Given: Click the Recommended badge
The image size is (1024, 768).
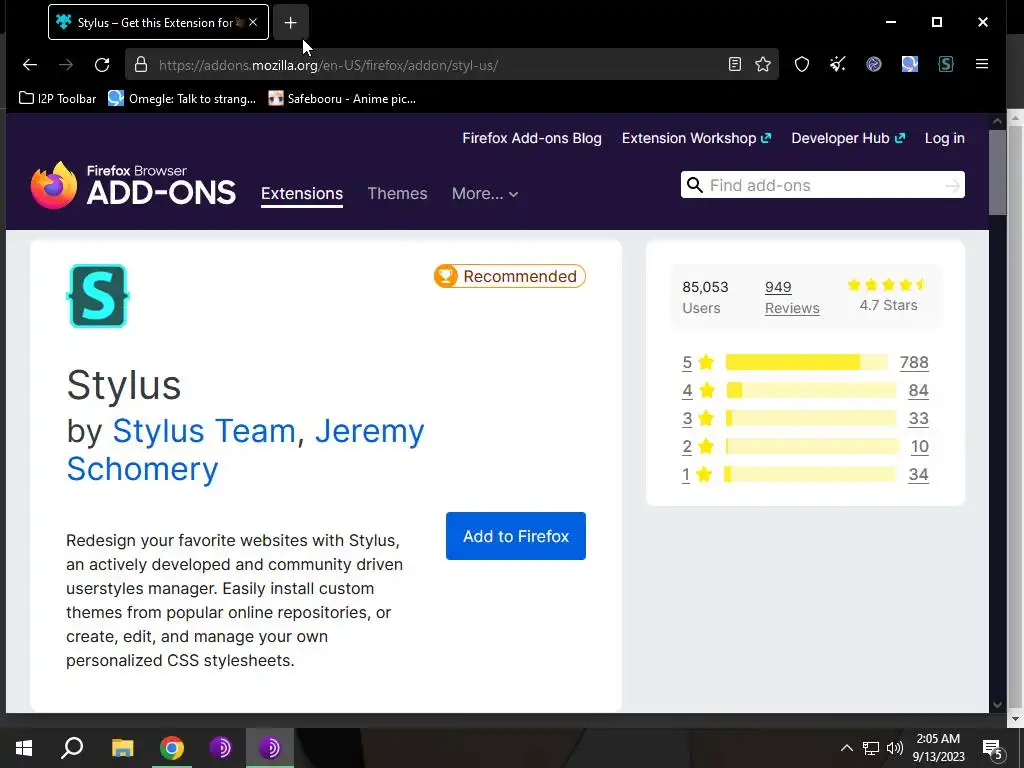Looking at the screenshot, I should pos(509,276).
